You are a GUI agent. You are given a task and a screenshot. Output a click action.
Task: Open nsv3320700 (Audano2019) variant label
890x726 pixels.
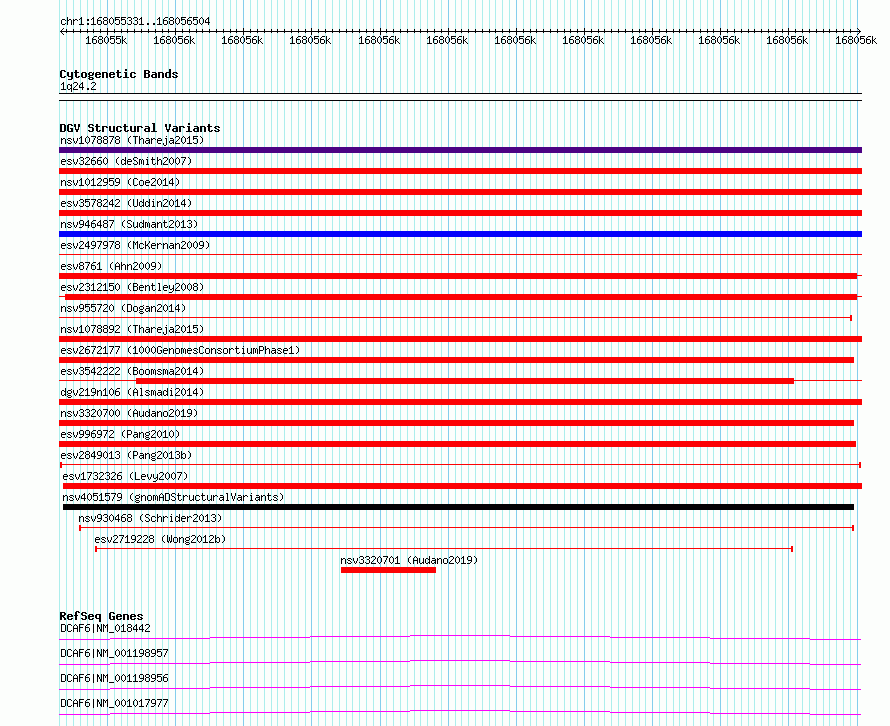[x=129, y=413]
